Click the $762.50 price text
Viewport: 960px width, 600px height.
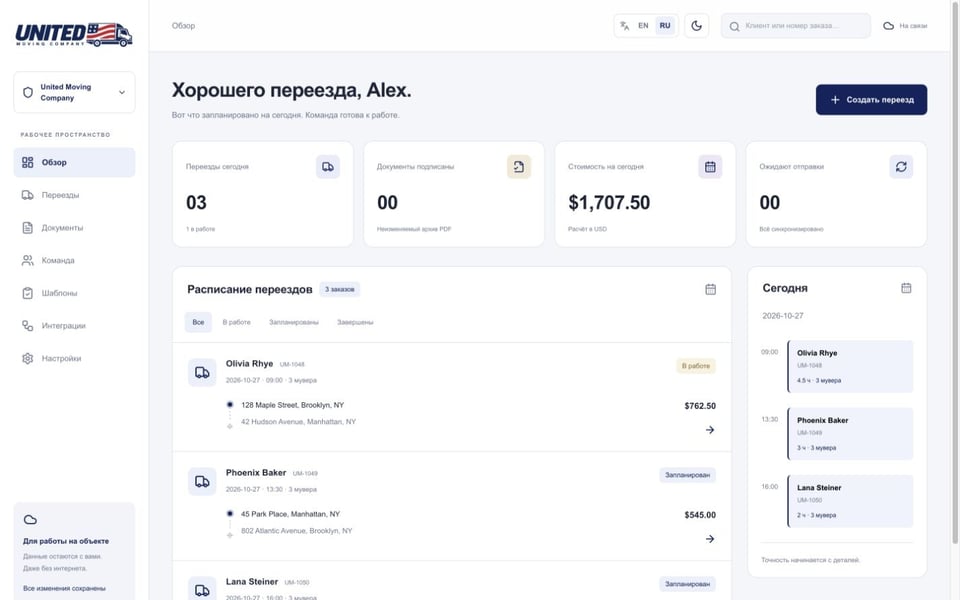click(x=700, y=406)
